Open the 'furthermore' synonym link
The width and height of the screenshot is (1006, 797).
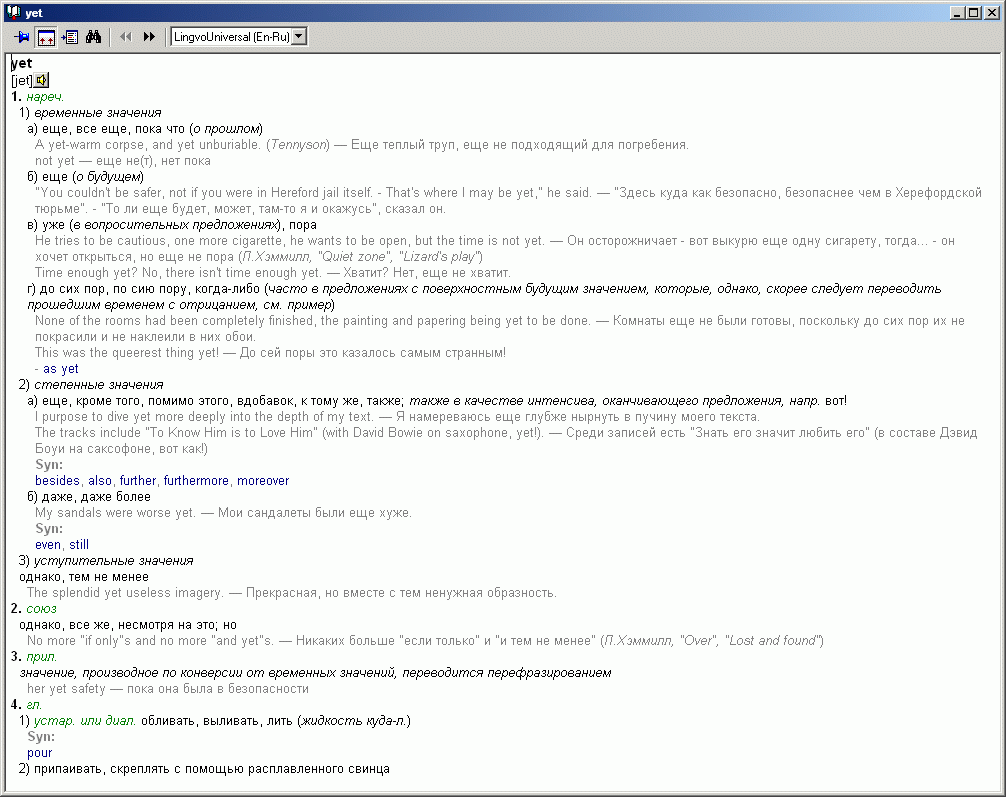[196, 481]
